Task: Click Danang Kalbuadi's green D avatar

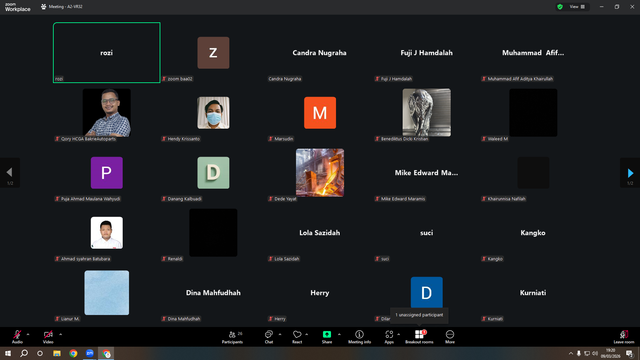Action: tap(213, 173)
